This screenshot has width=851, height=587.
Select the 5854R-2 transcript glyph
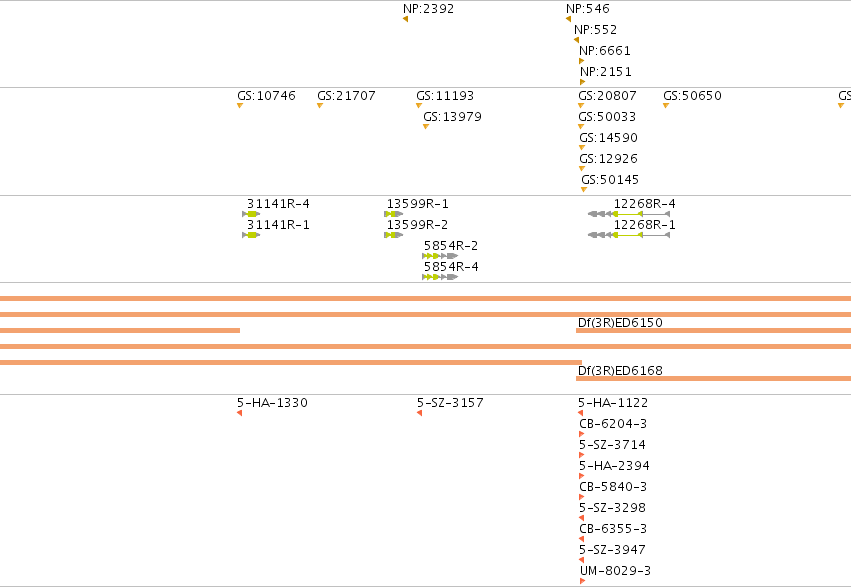(x=440, y=256)
